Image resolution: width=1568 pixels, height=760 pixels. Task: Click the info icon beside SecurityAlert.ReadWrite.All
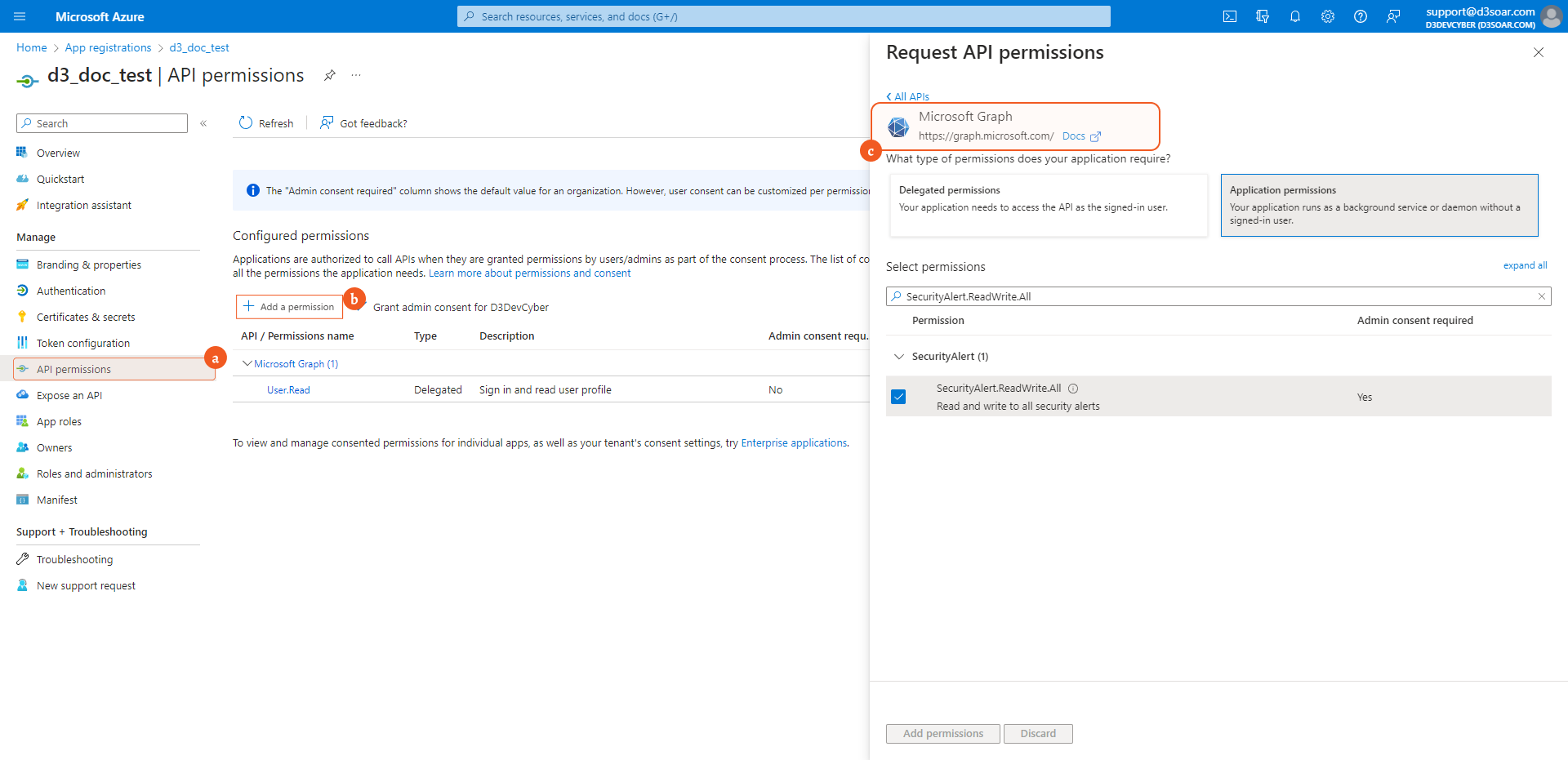[x=1073, y=389]
